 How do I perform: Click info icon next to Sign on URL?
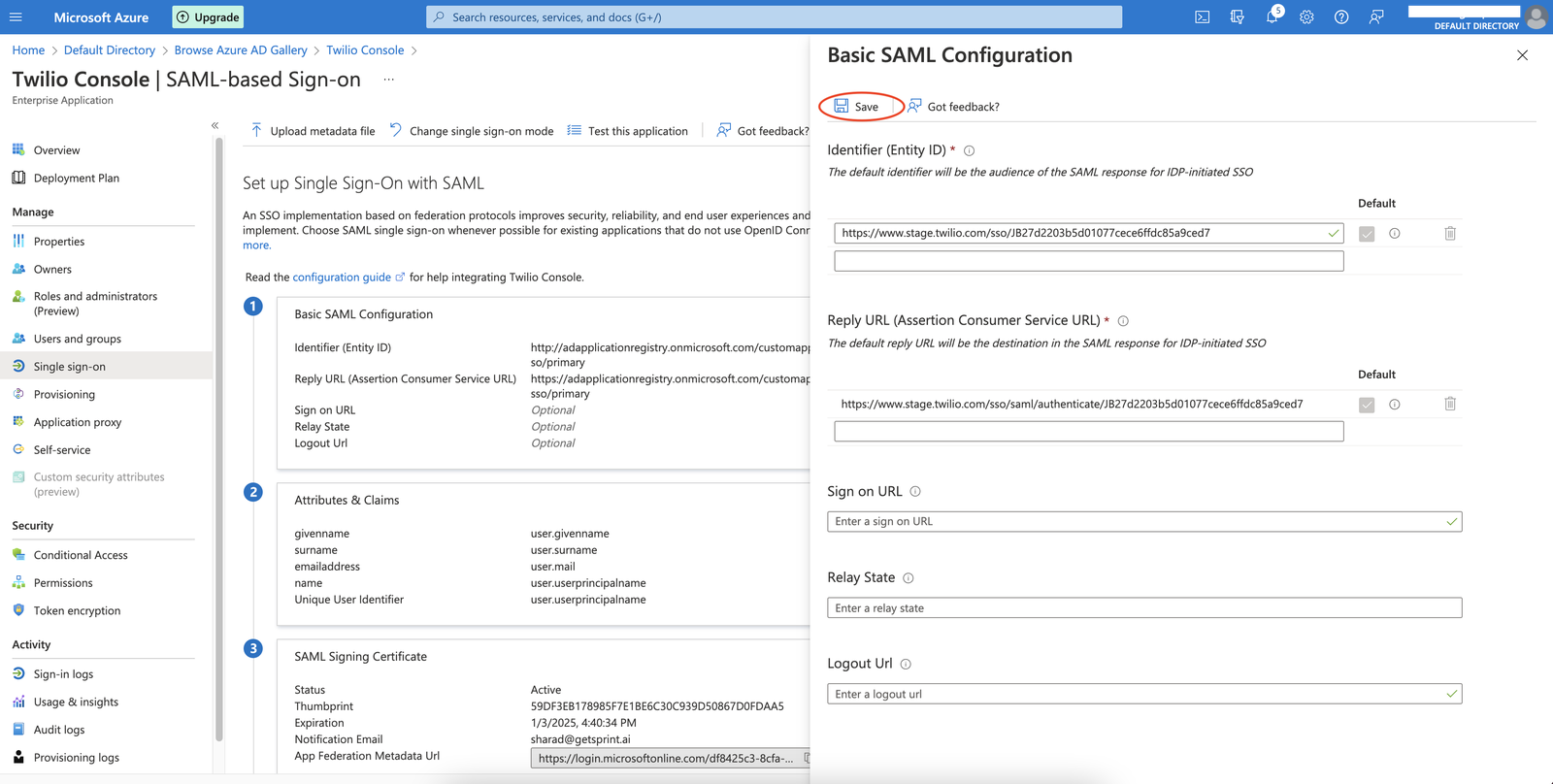[x=915, y=492]
